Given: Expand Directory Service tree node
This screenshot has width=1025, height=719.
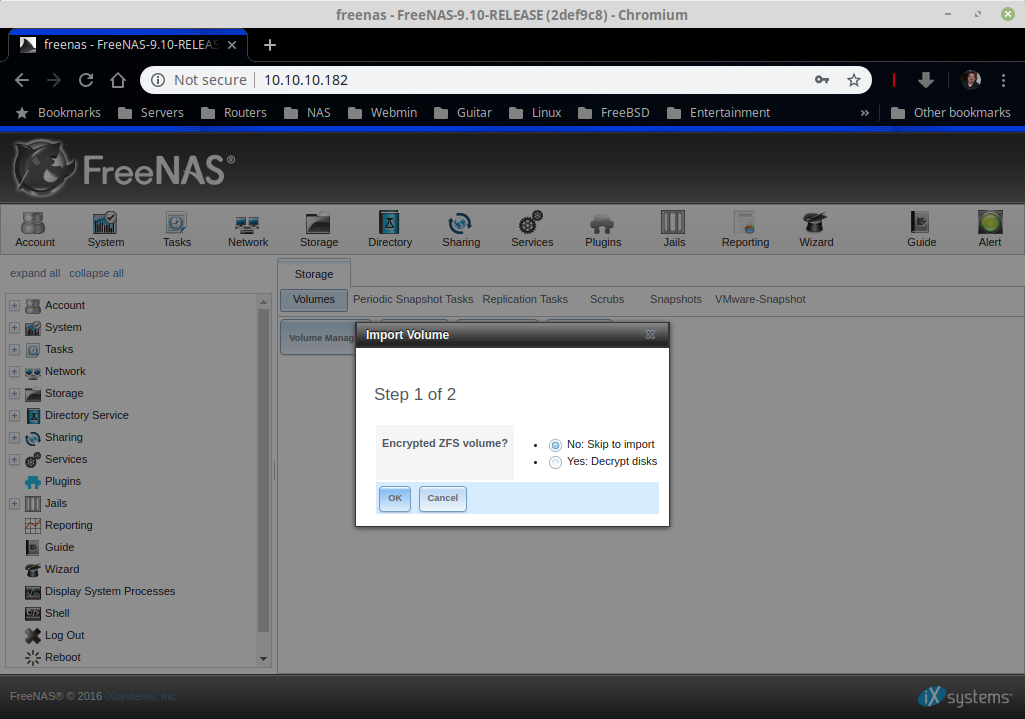Looking at the screenshot, I should pos(14,416).
